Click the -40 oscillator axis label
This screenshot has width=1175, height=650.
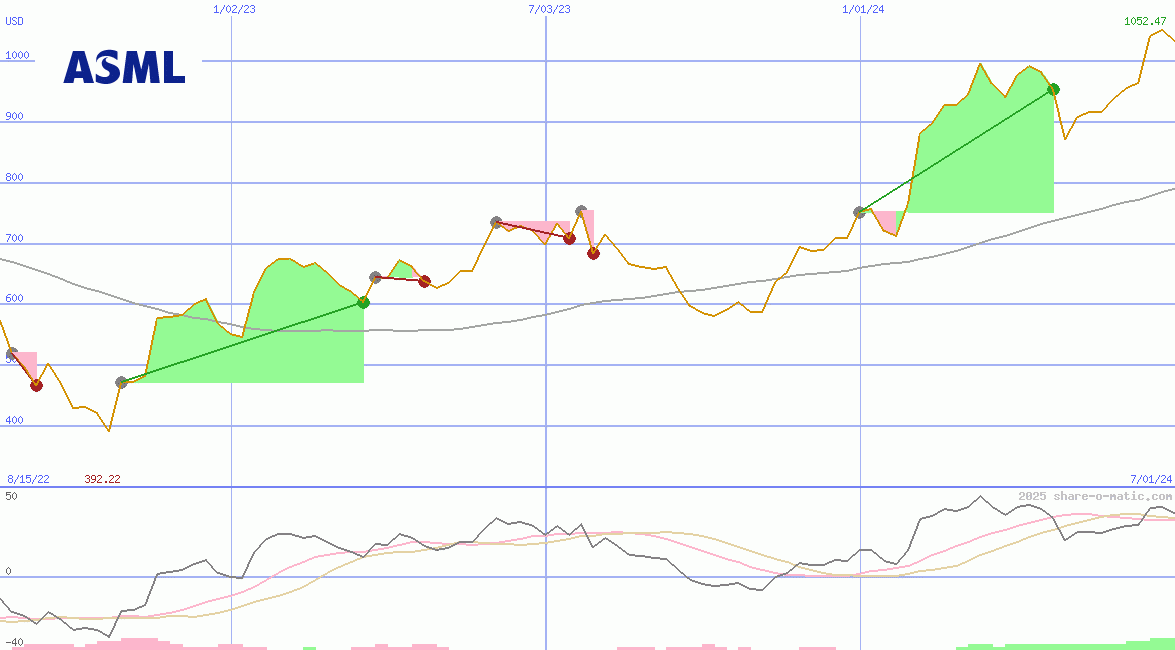coord(14,643)
